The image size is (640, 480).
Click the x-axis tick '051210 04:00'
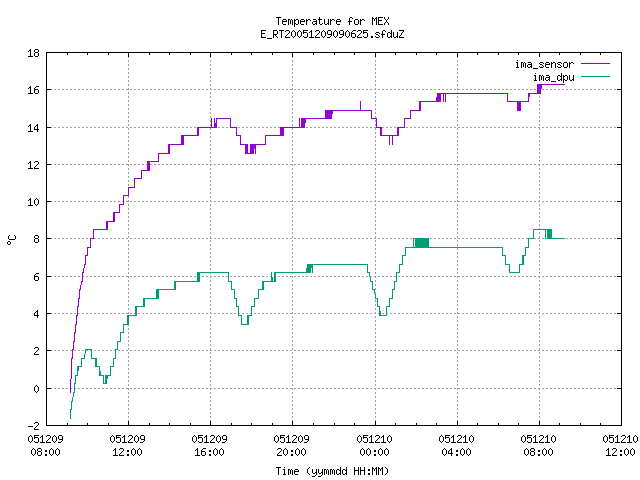pyautogui.click(x=456, y=446)
